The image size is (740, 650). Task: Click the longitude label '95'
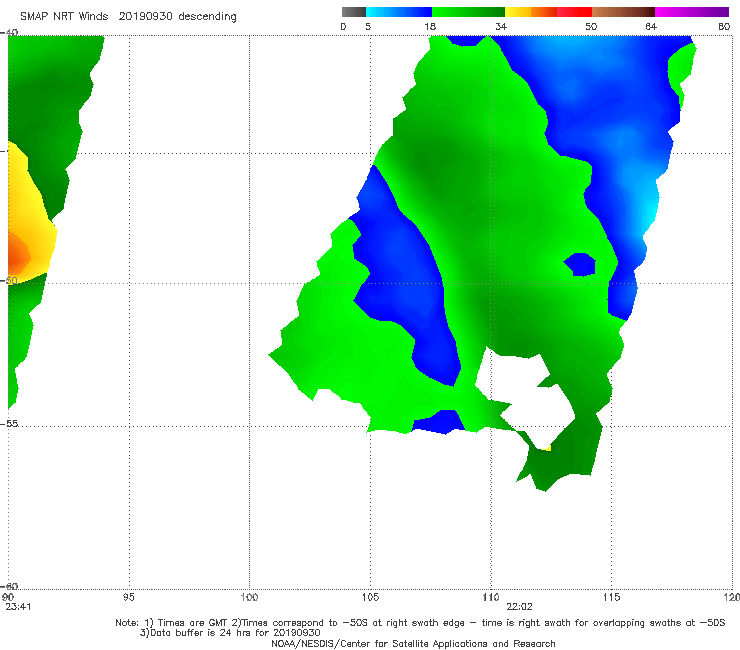click(x=128, y=598)
